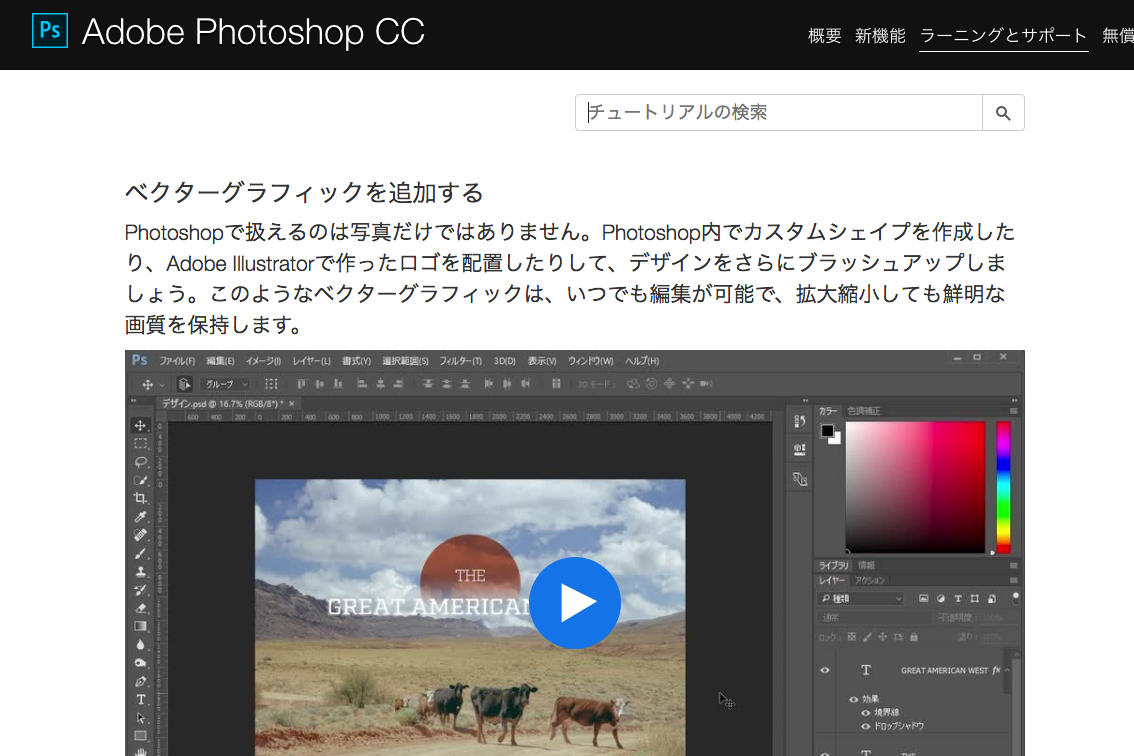Select the History Brush tool

140,590
